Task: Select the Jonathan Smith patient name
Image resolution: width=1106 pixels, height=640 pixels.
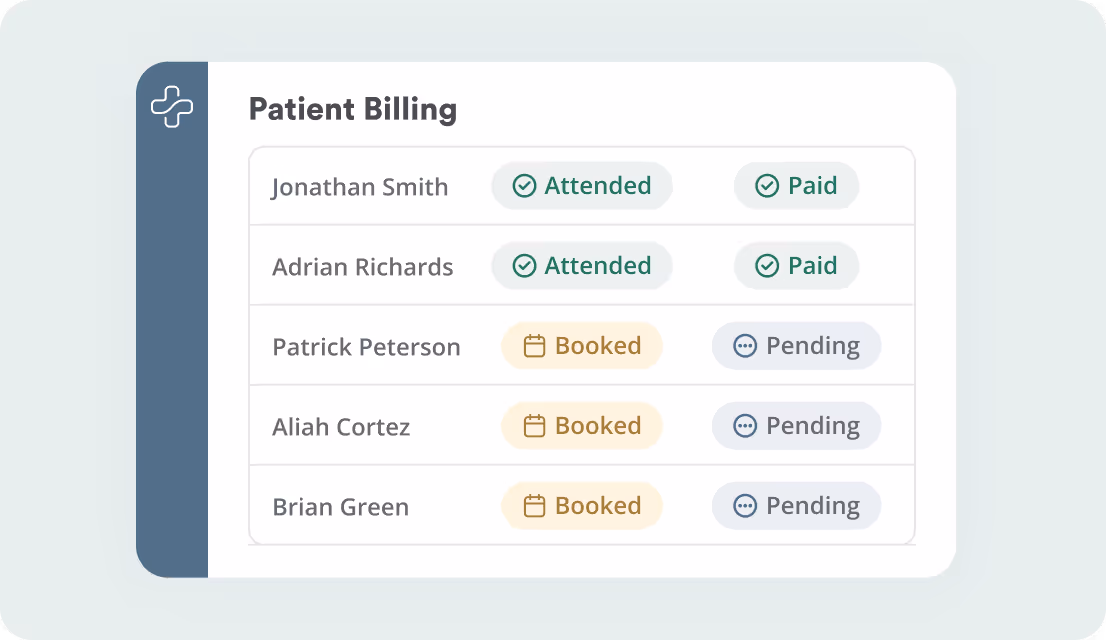Action: pos(360,187)
